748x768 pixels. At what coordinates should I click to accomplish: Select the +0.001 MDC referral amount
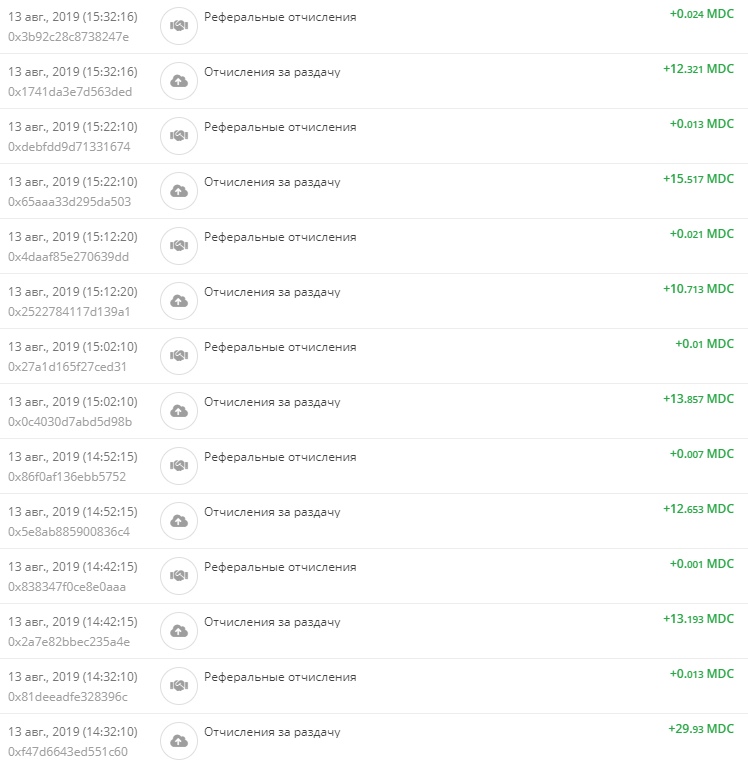click(701, 564)
